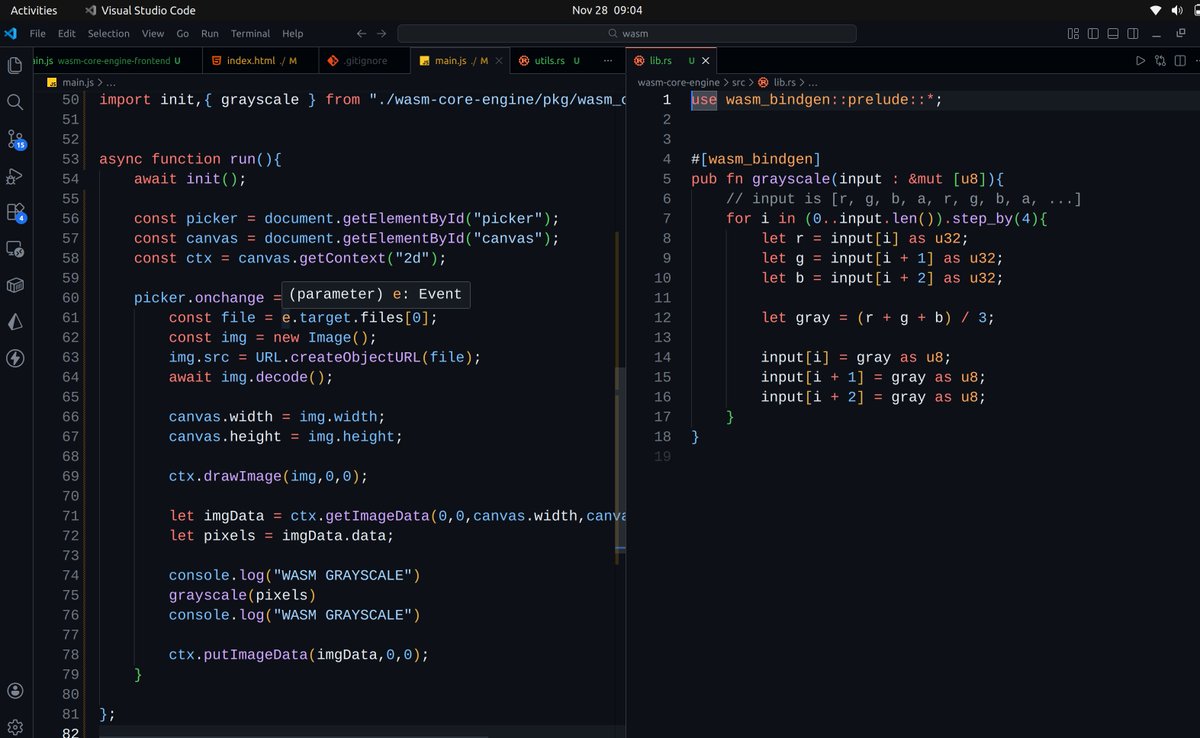Split the lib.rs editor right
This screenshot has width=1200, height=738.
[1180, 61]
